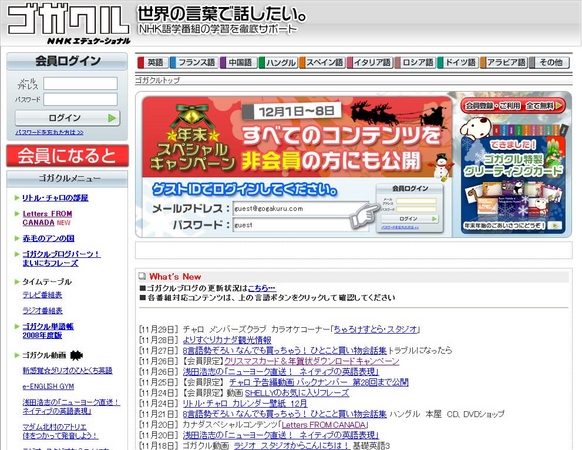This screenshot has height=450, width=582.
Task: Open ラジオ スタジオからこんにちは！ link
Action: click(292, 445)
